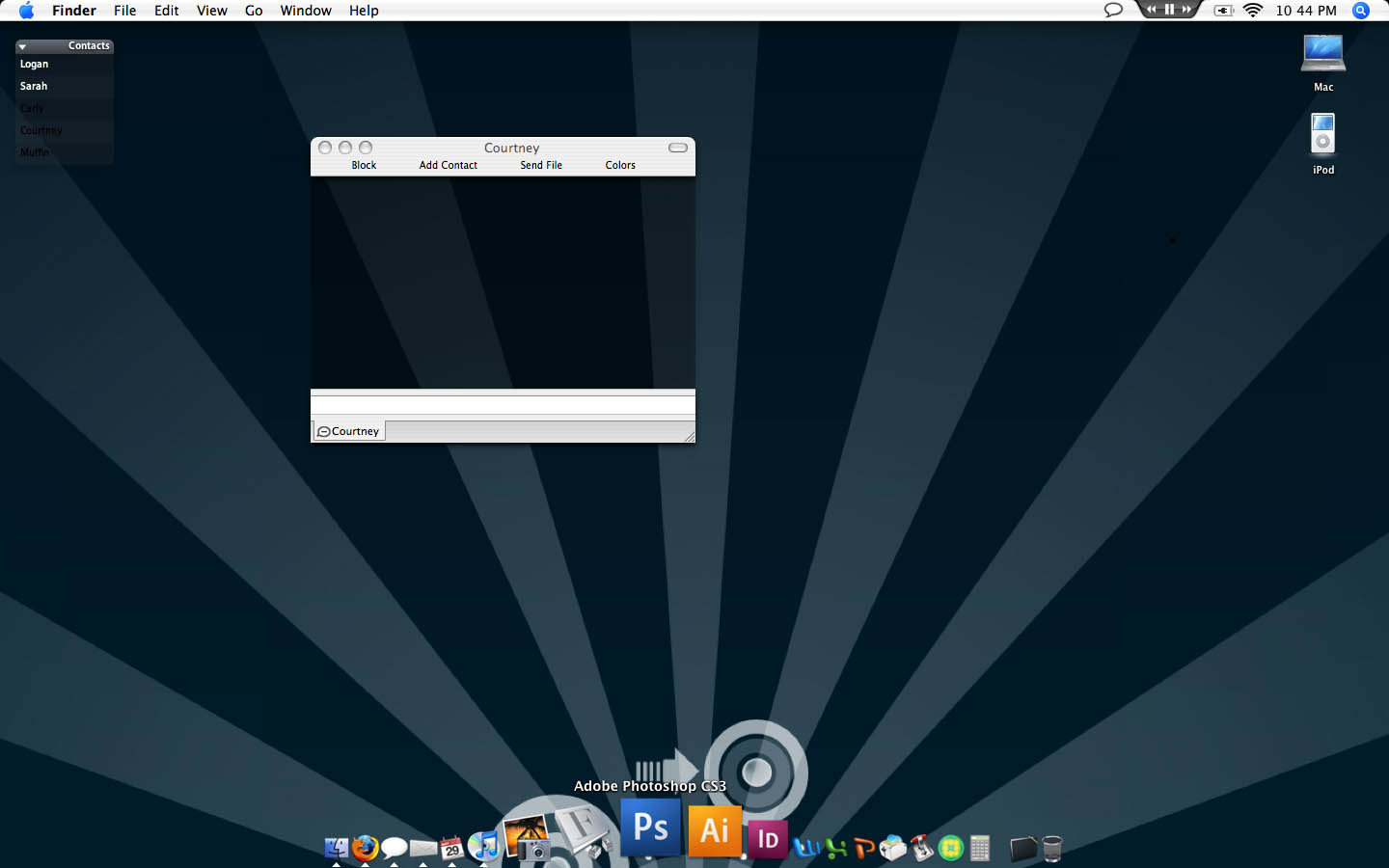
Task: Launch Microsoft Word from the dock
Action: point(806,848)
